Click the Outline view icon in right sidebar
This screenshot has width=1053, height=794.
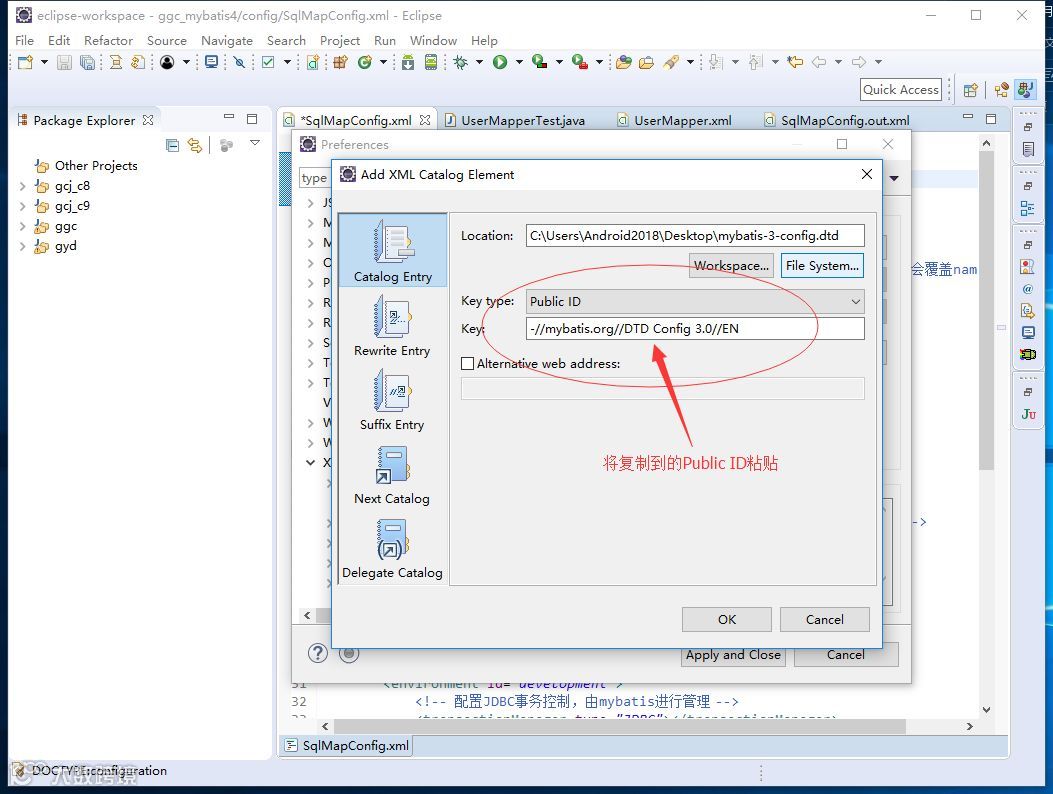(x=1027, y=208)
